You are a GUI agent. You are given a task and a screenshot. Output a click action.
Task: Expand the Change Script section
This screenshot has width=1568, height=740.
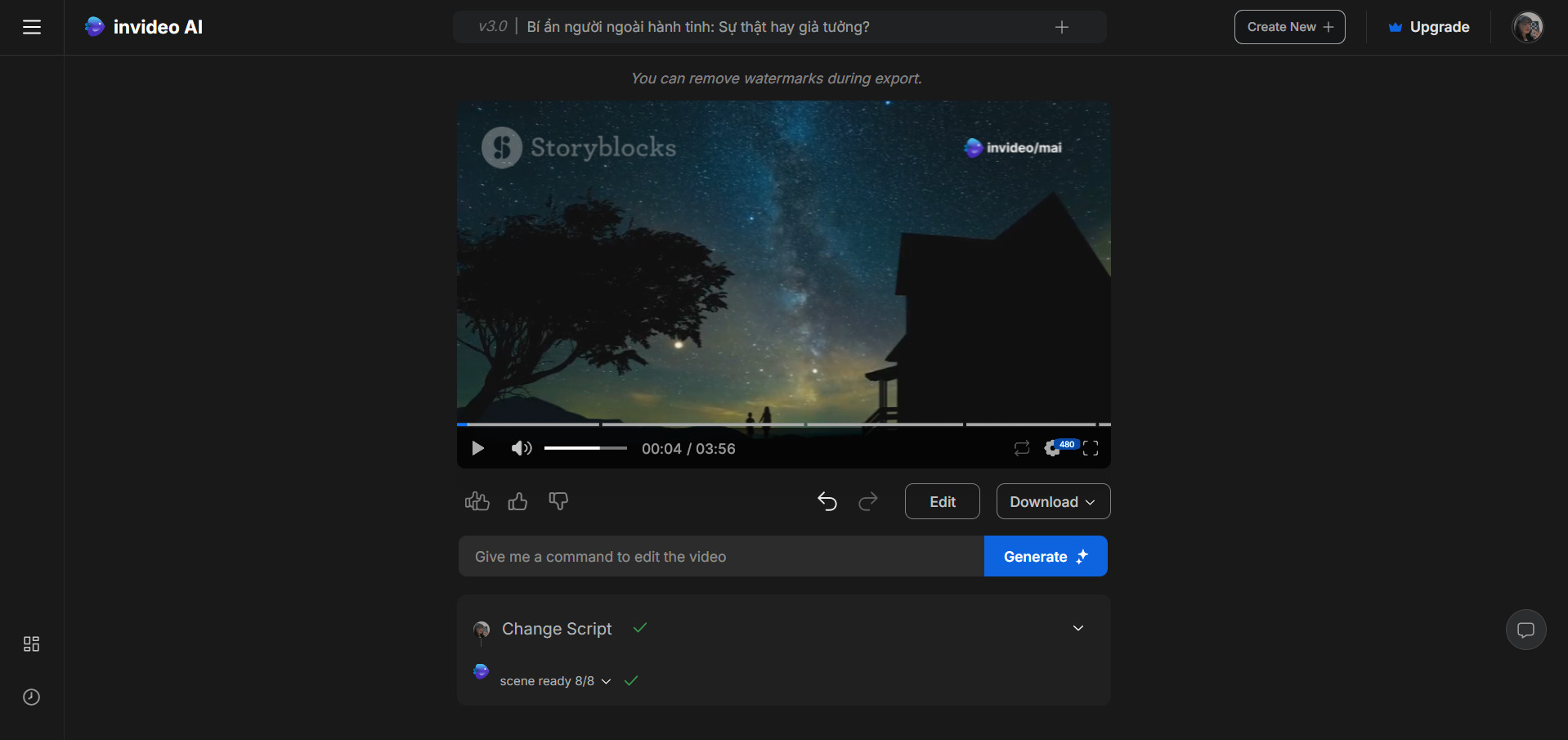pos(1078,628)
